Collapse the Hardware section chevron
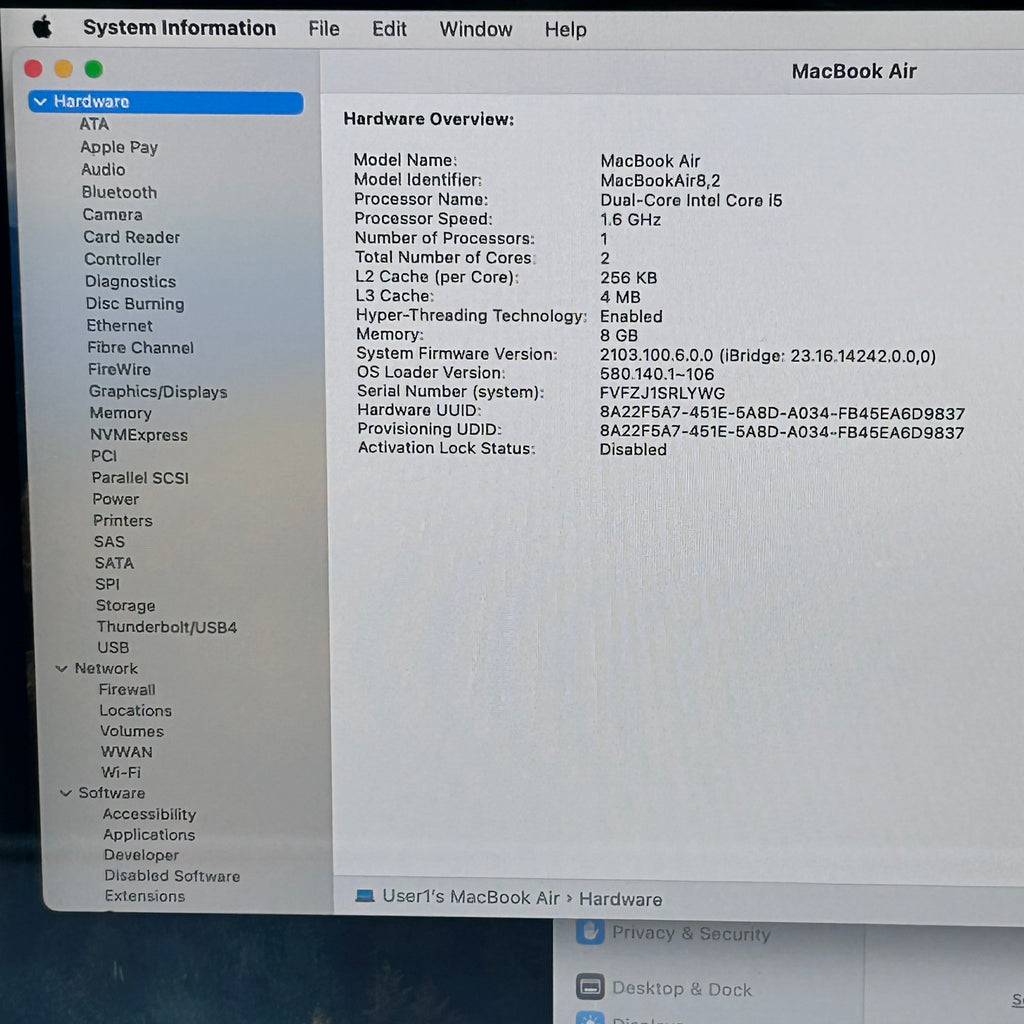Viewport: 1024px width, 1024px height. [x=40, y=102]
